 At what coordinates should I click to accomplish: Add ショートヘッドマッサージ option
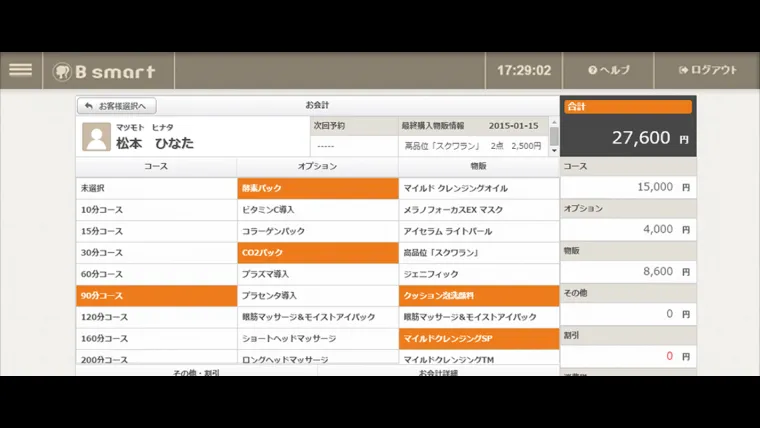pyautogui.click(x=318, y=338)
